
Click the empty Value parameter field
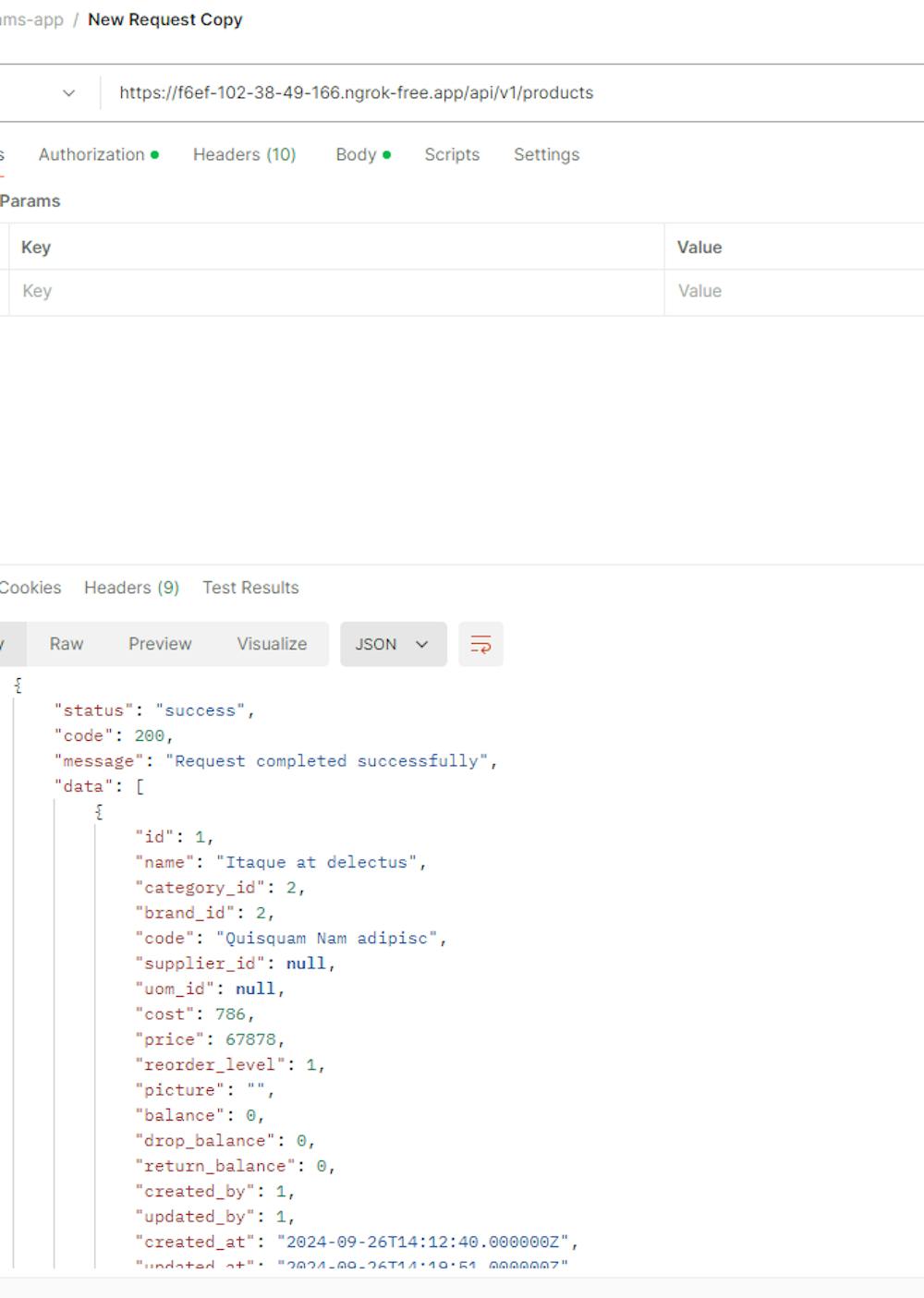(795, 292)
